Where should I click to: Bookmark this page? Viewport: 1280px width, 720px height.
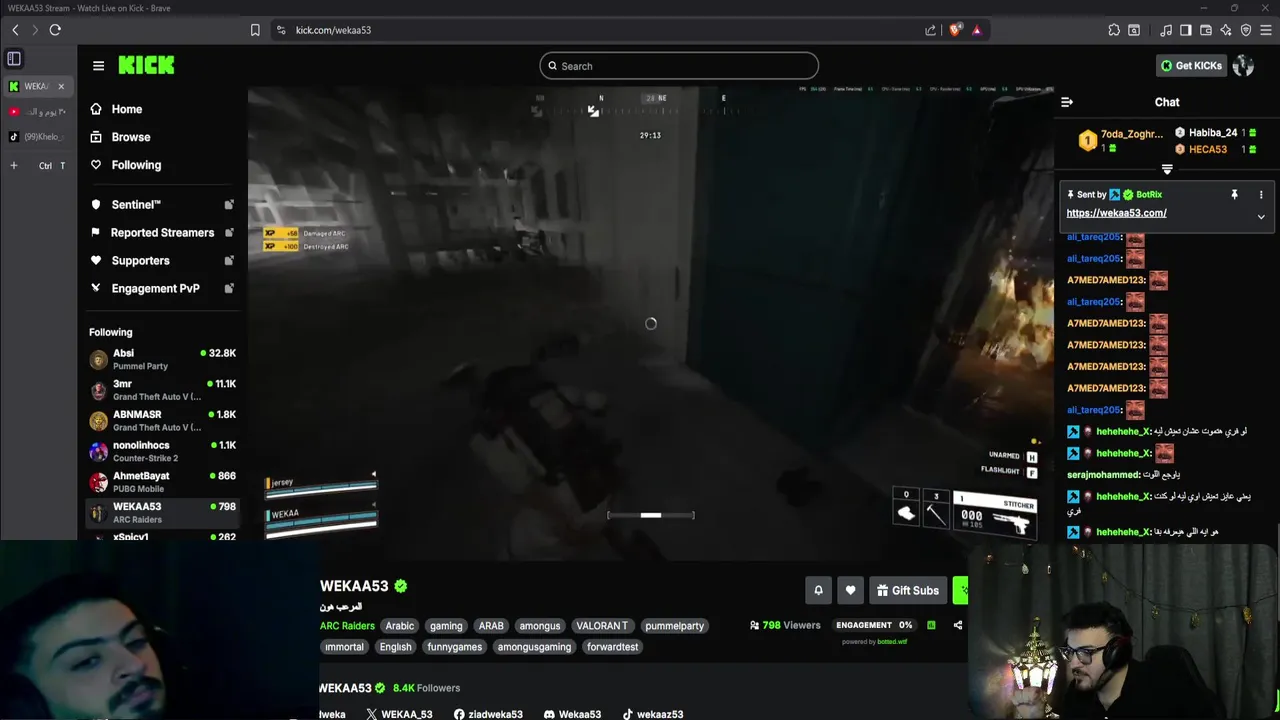pos(255,30)
